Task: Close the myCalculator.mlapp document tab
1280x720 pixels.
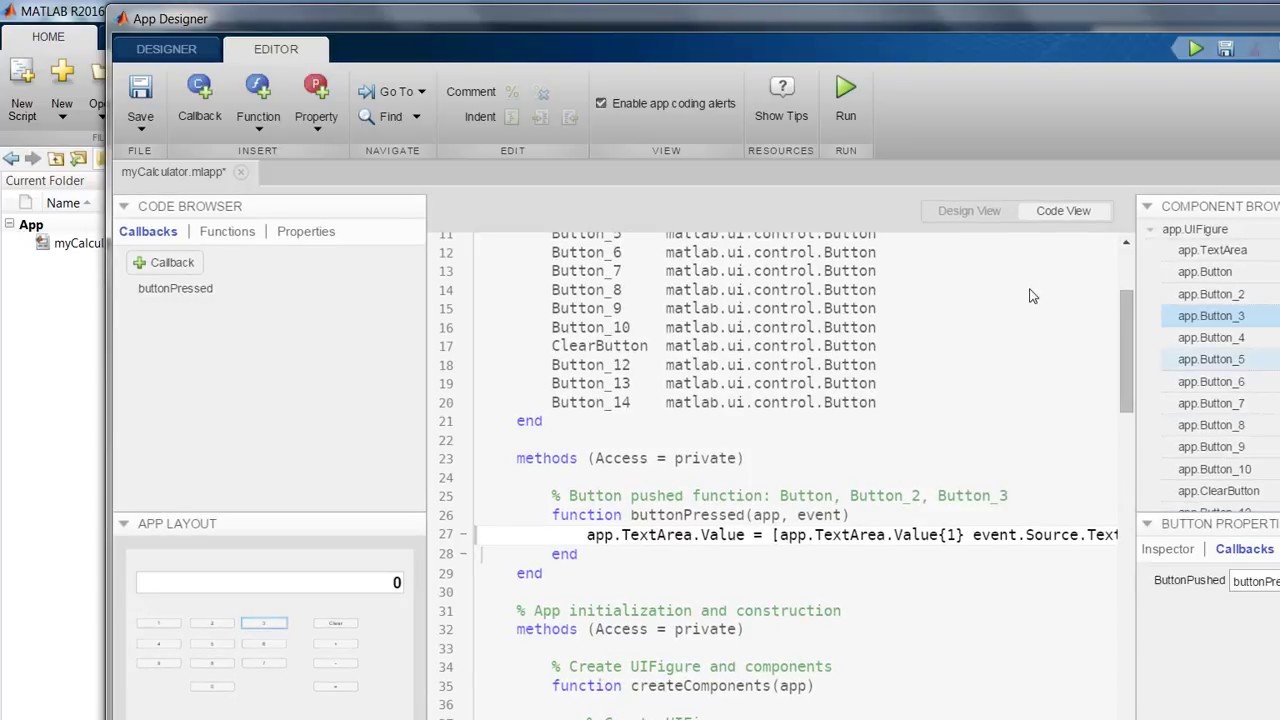Action: tap(240, 172)
